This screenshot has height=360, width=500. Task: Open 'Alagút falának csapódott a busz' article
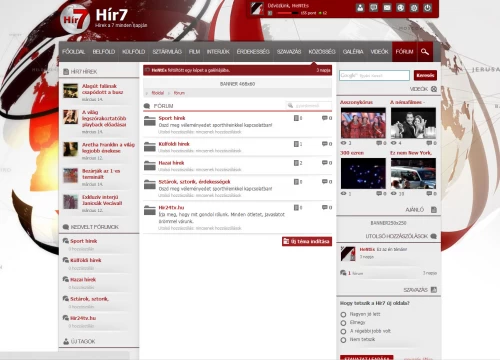point(103,89)
